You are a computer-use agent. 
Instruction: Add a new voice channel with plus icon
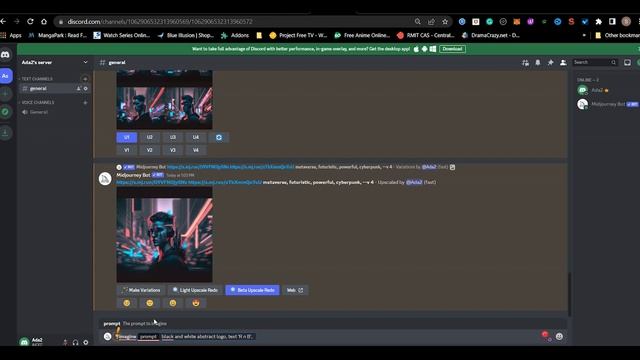85,102
